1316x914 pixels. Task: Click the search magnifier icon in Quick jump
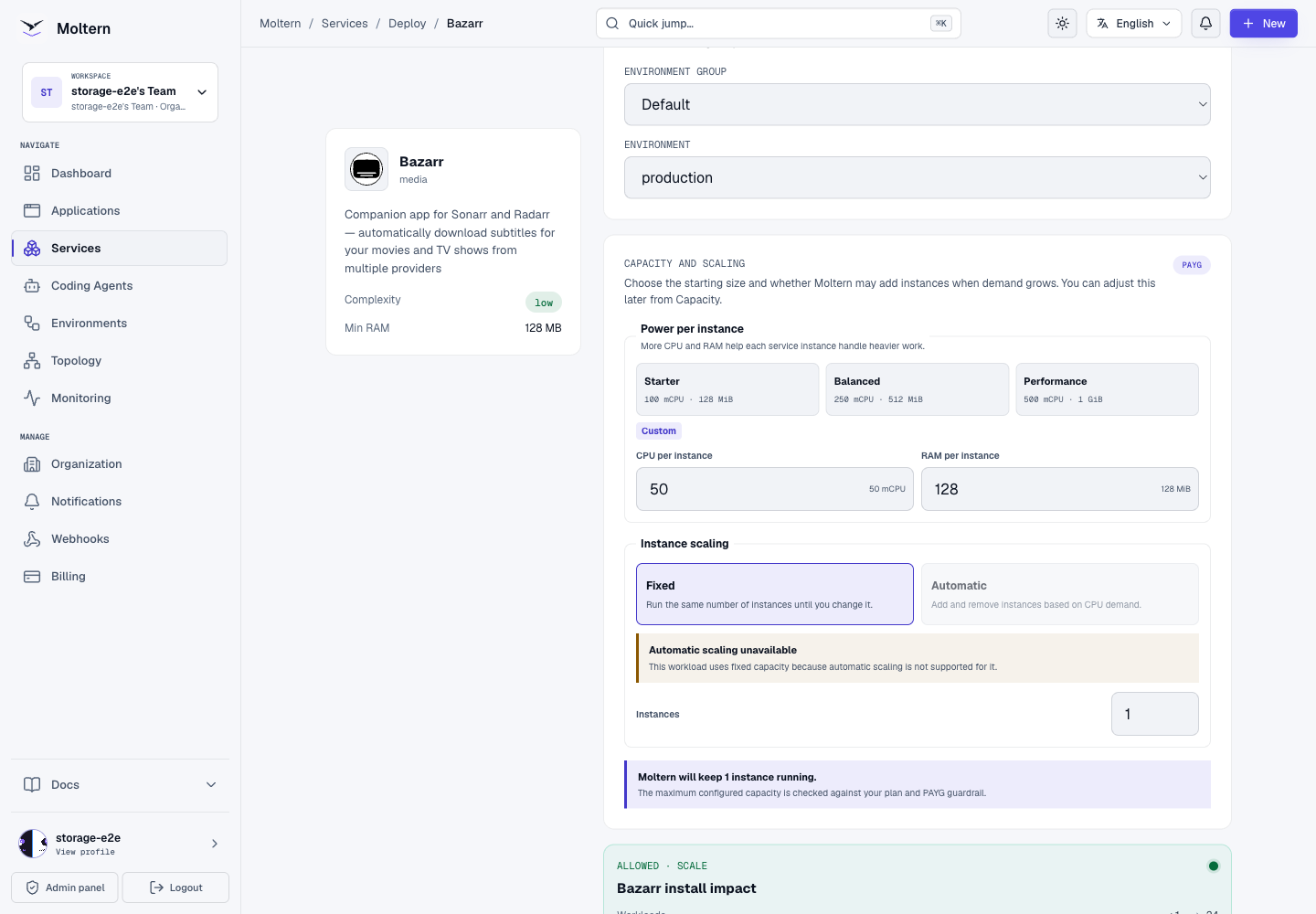[x=612, y=24]
